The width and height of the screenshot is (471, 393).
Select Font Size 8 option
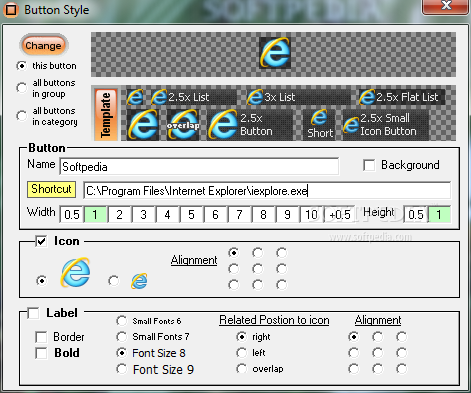pos(122,353)
